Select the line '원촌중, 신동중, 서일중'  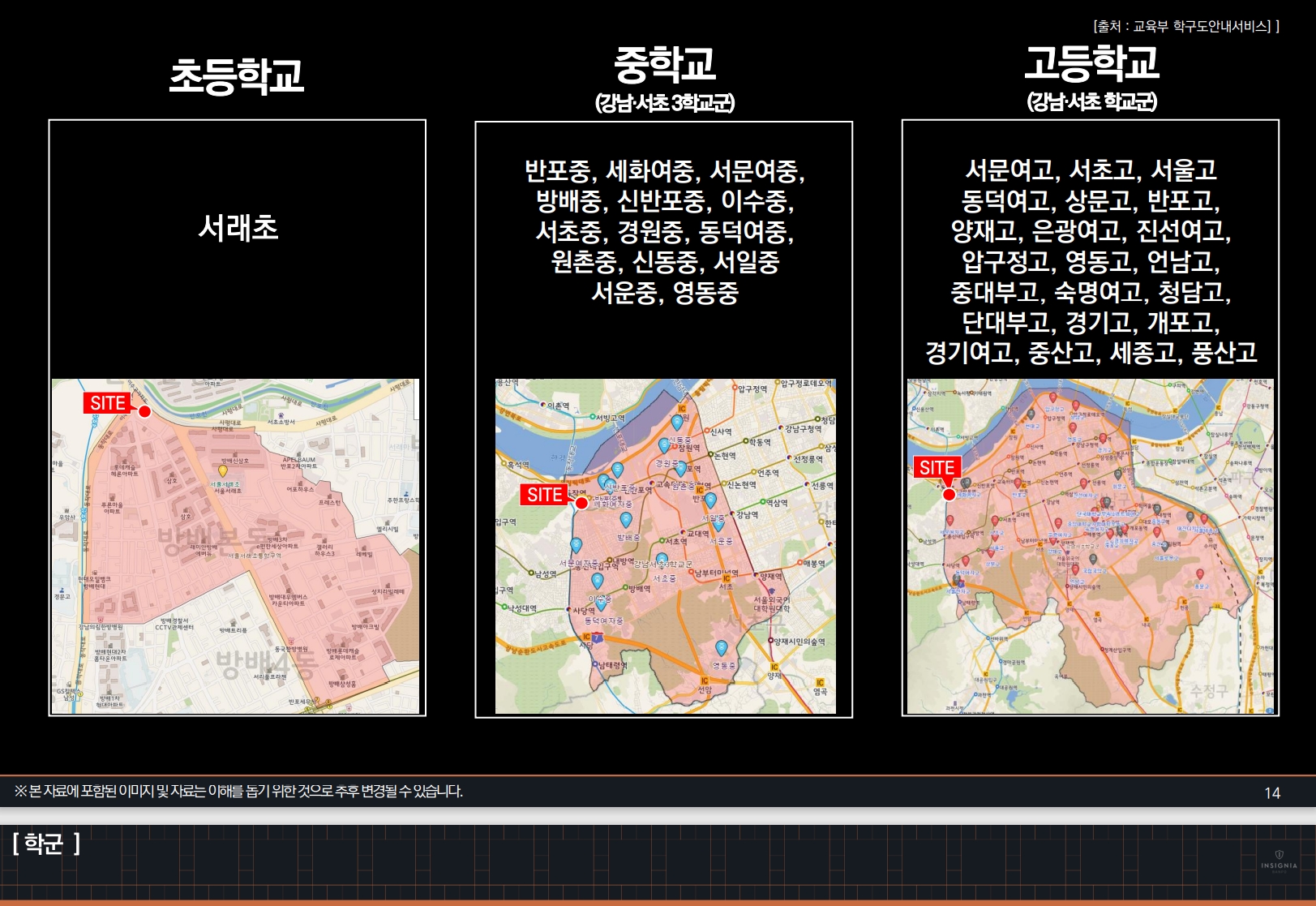(x=665, y=262)
